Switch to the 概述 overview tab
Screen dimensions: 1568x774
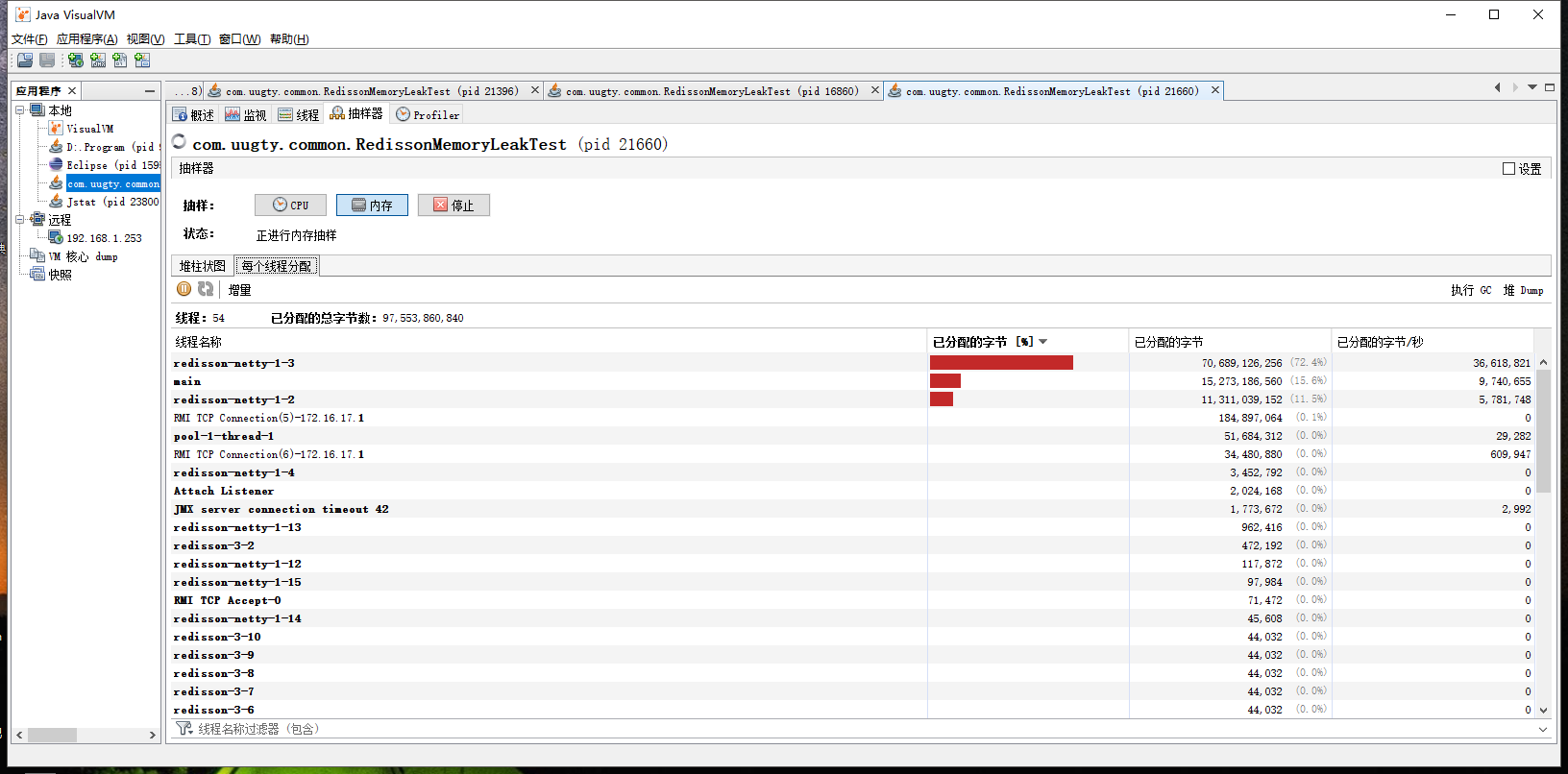193,114
